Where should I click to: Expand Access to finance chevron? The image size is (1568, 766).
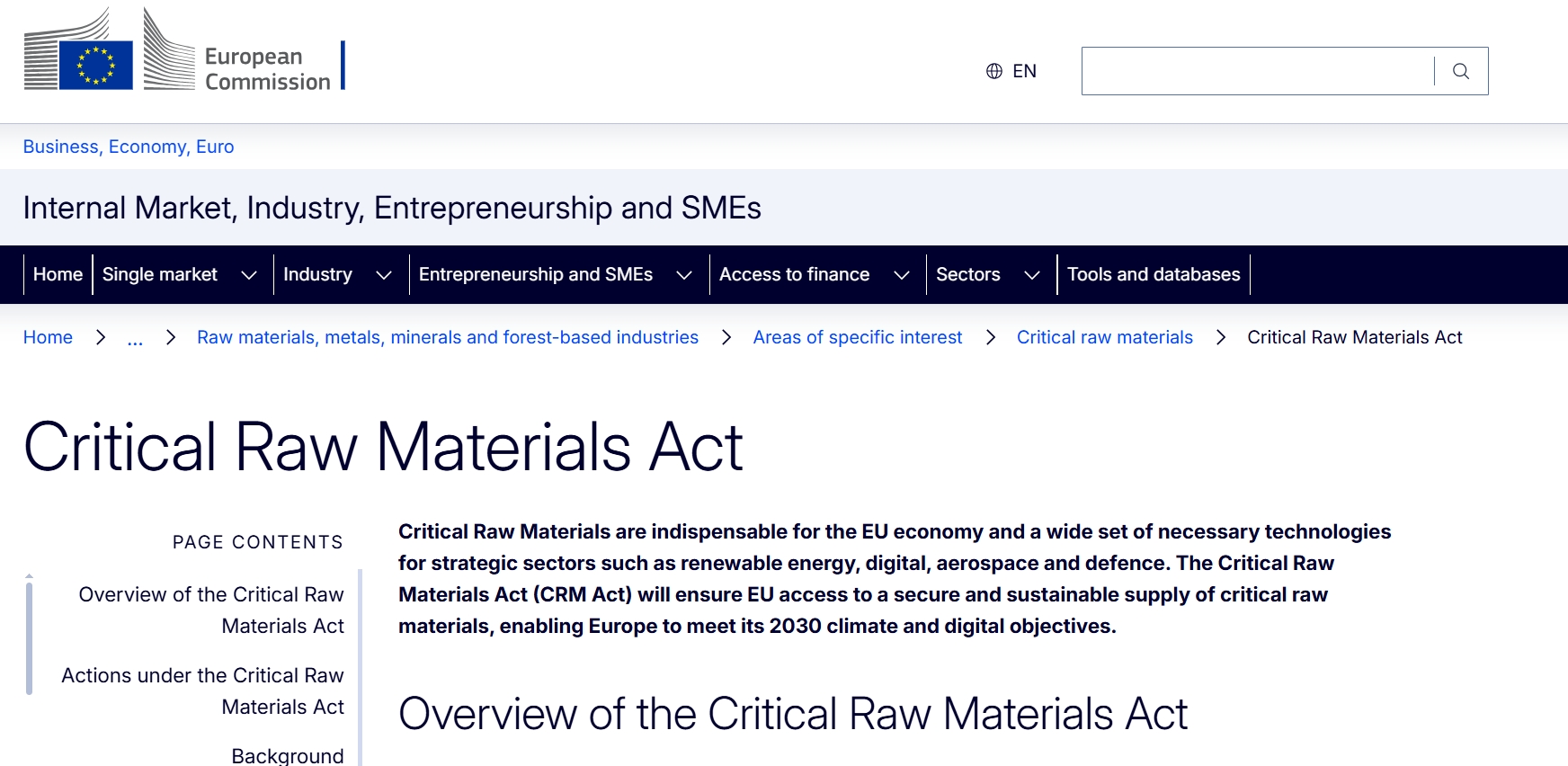pos(902,275)
